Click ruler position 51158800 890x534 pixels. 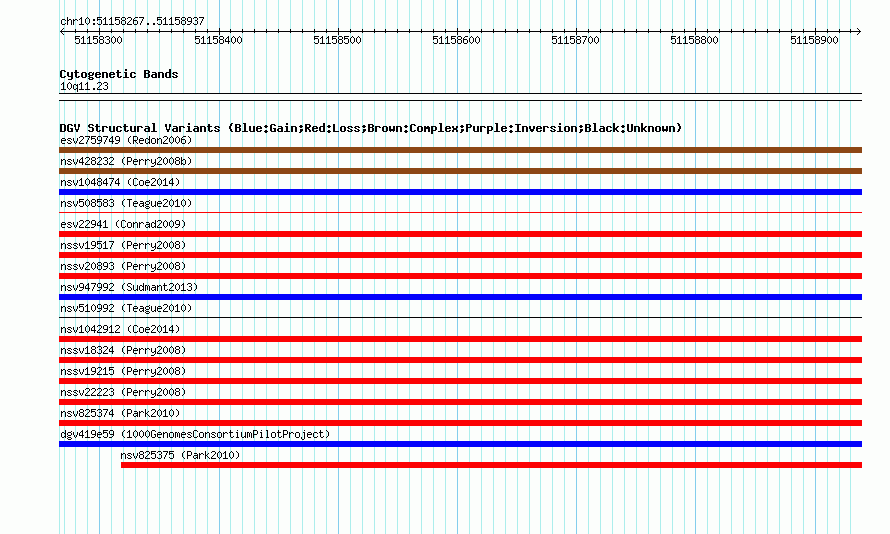tap(695, 40)
